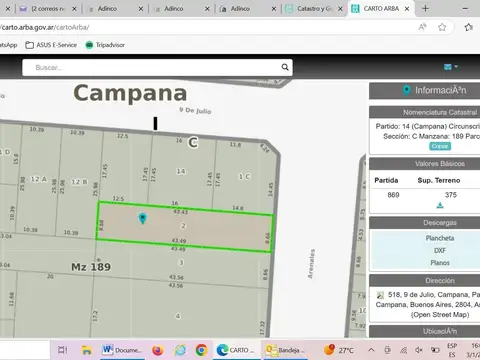Click the Sup. Terreno value 375

click(x=451, y=195)
